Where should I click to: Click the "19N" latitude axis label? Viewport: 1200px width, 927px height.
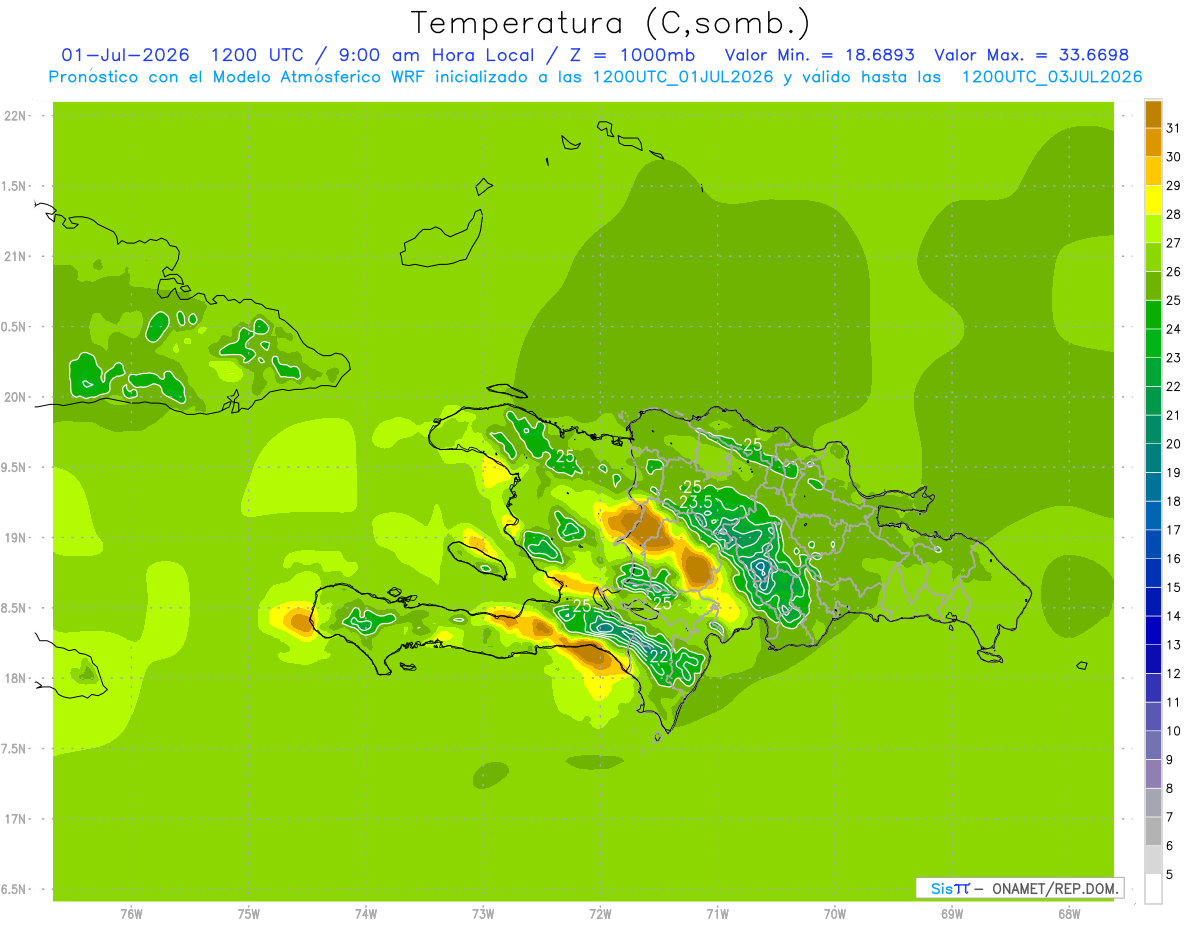pyautogui.click(x=14, y=538)
